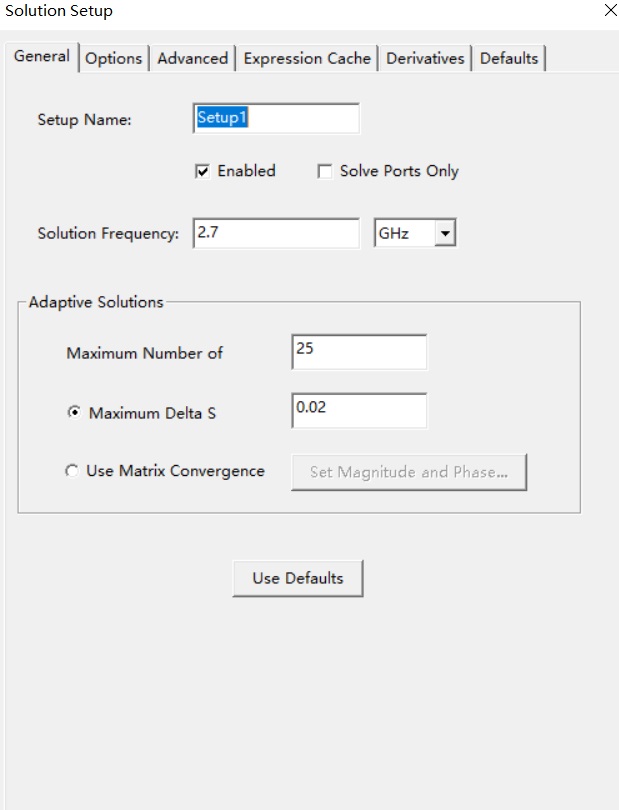Image resolution: width=619 pixels, height=810 pixels.
Task: Select the Expression Cache tab
Action: coord(307,58)
